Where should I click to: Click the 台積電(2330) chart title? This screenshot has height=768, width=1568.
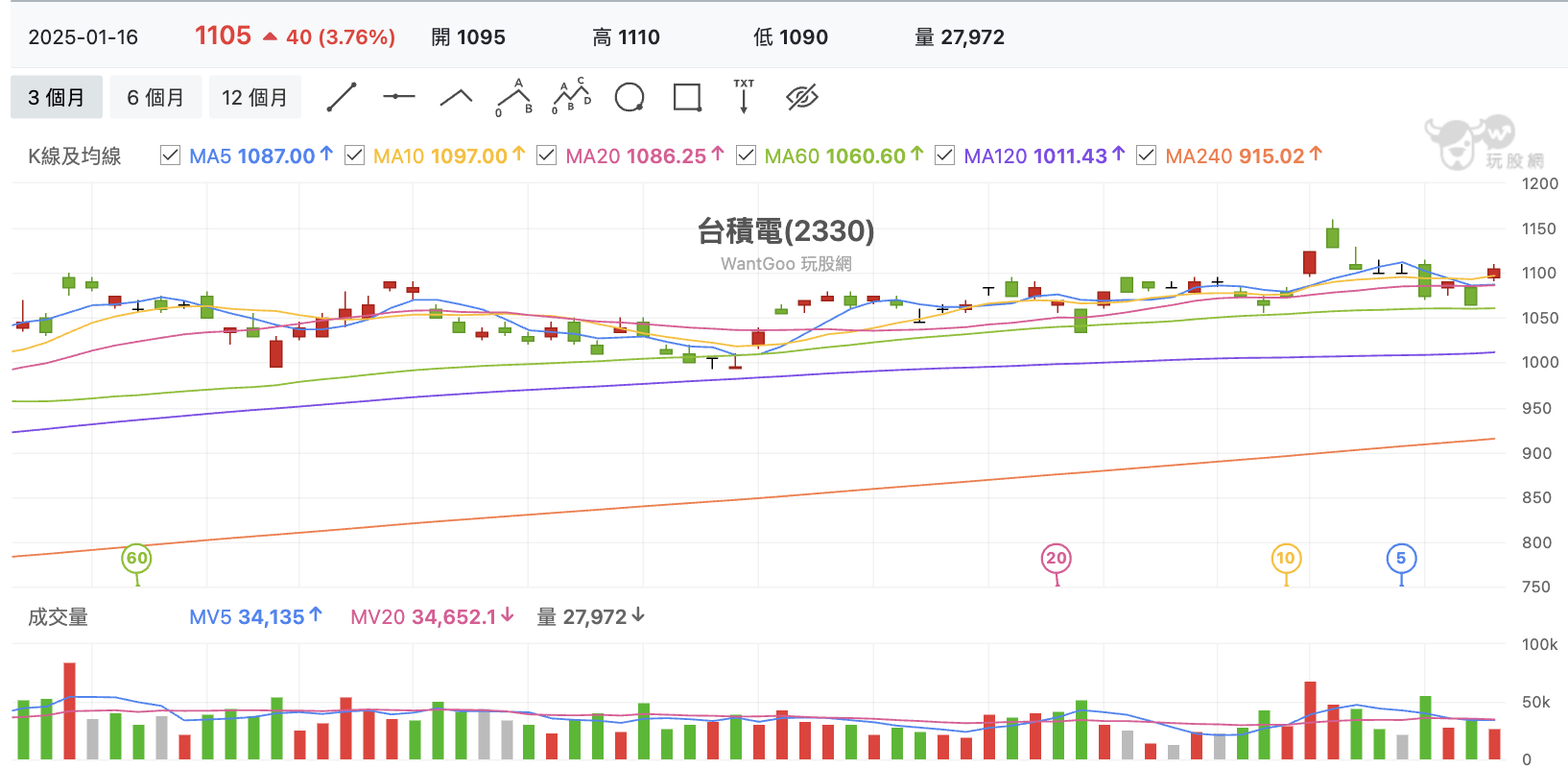tap(786, 230)
